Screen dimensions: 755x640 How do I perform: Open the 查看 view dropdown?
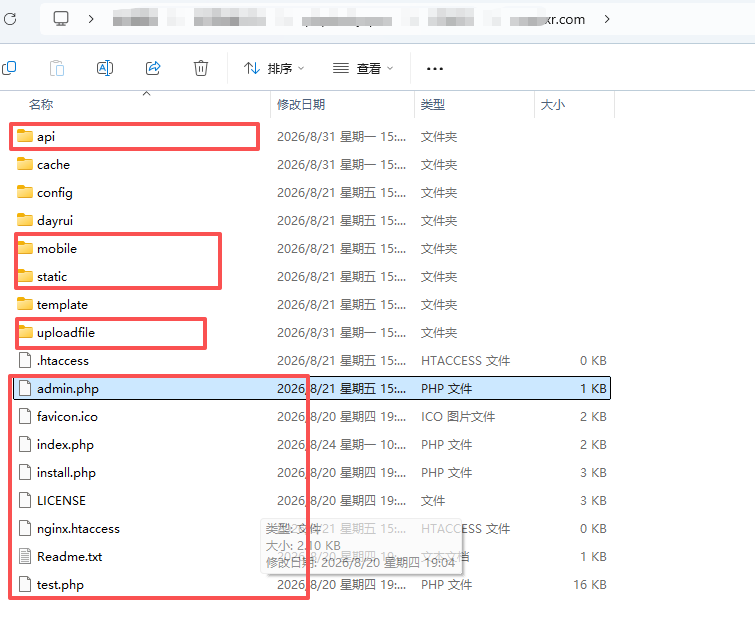[363, 68]
